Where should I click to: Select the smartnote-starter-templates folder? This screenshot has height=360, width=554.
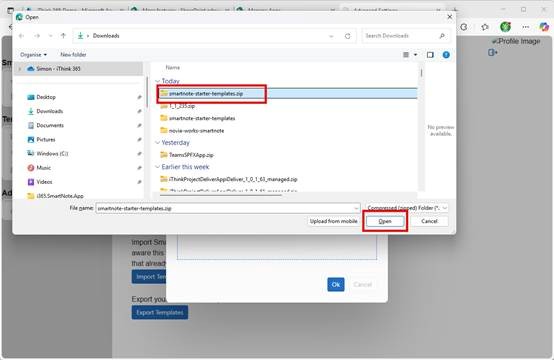point(202,118)
